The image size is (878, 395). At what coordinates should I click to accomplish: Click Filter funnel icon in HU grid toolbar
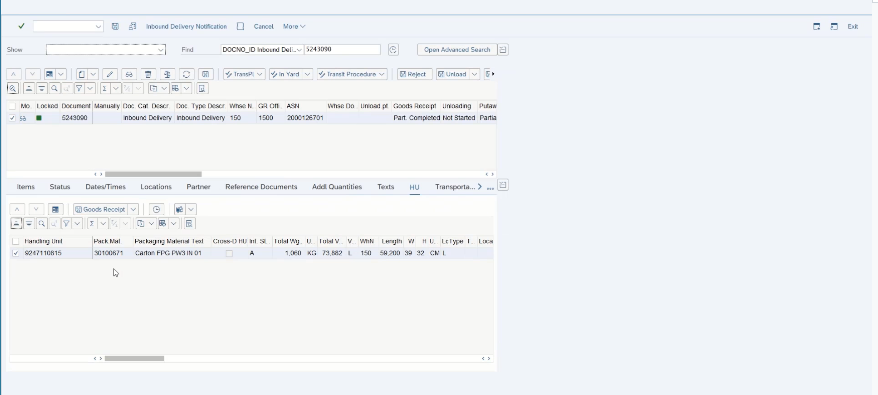[x=66, y=223]
